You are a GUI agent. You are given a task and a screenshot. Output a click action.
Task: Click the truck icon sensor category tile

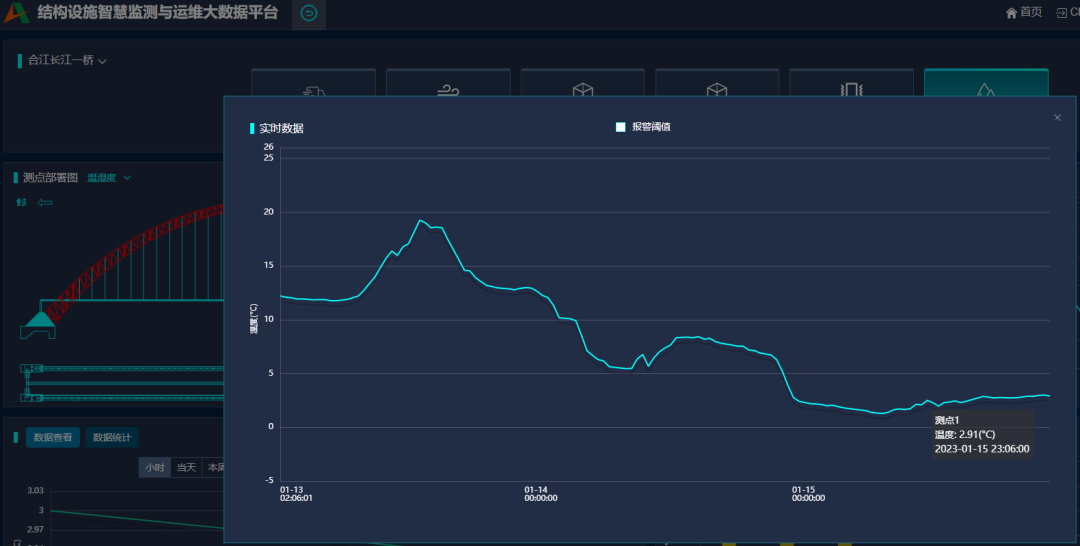(313, 87)
